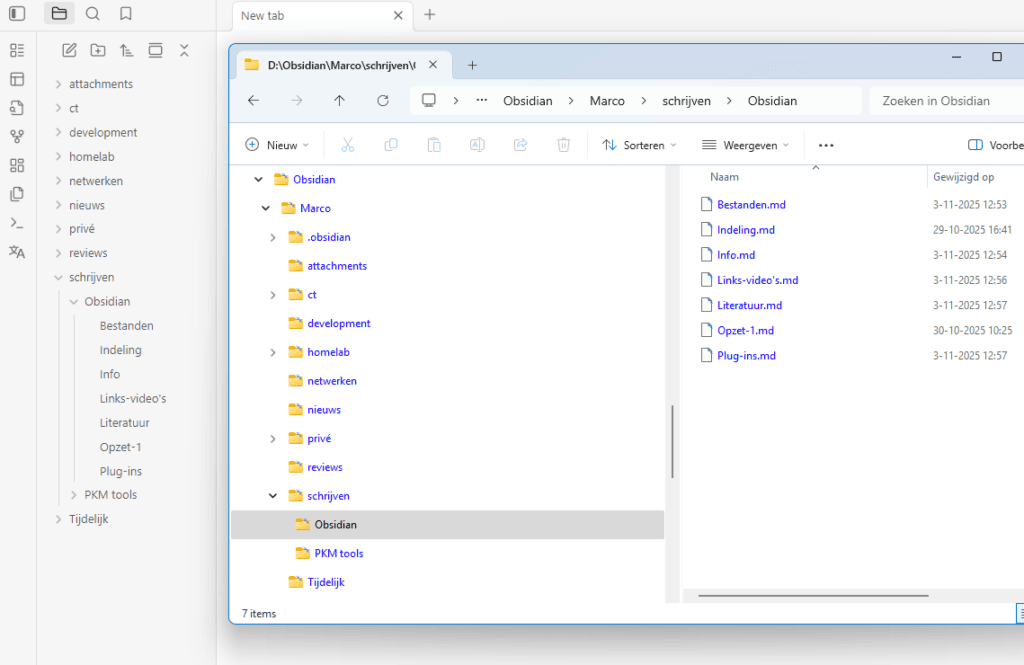Screen dimensions: 1024x665
Task: Open the Tijdelijk folder in Obsidian sidebar
Action: [89, 519]
